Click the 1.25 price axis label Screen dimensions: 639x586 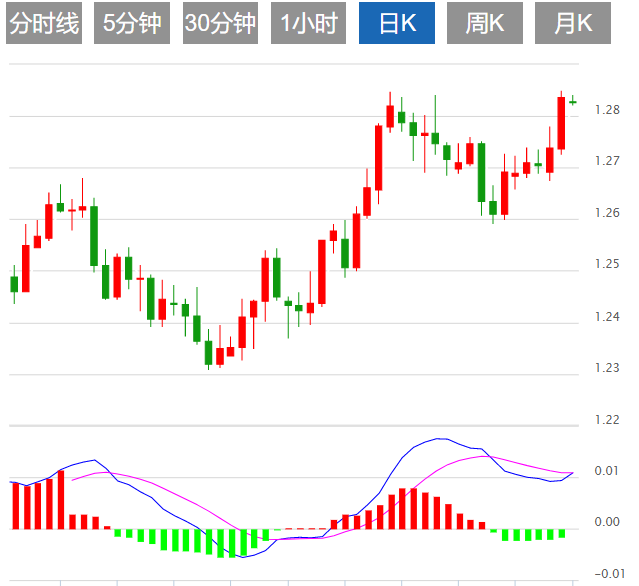607,264
